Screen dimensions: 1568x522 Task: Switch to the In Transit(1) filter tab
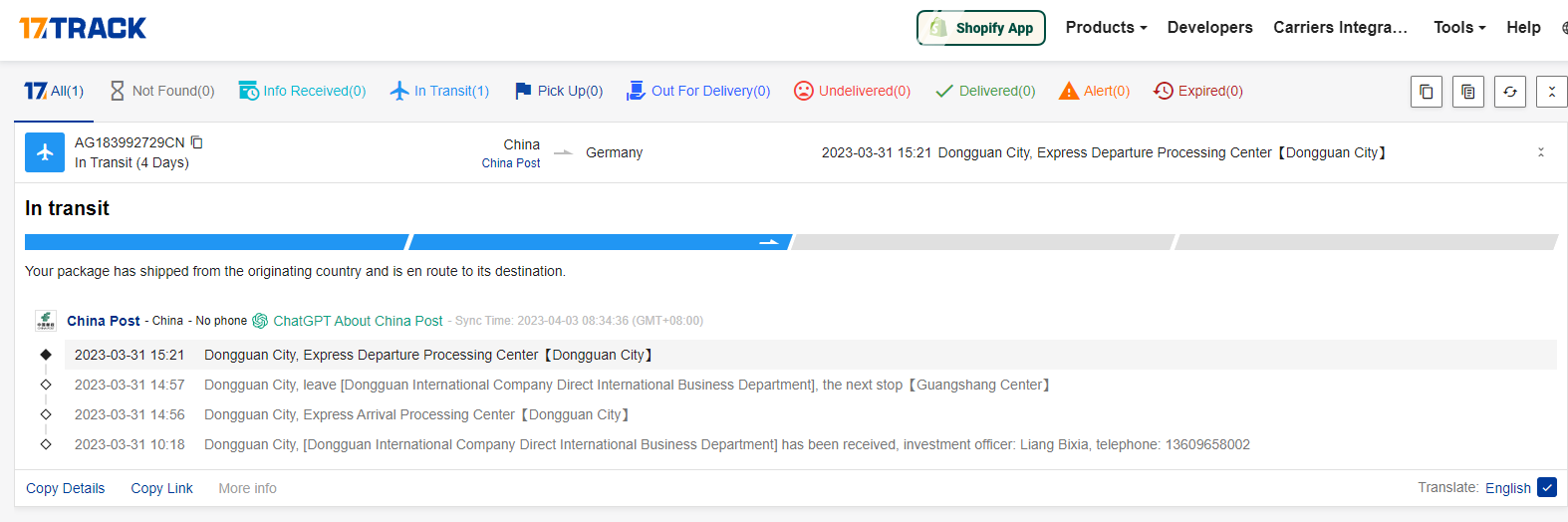(439, 91)
